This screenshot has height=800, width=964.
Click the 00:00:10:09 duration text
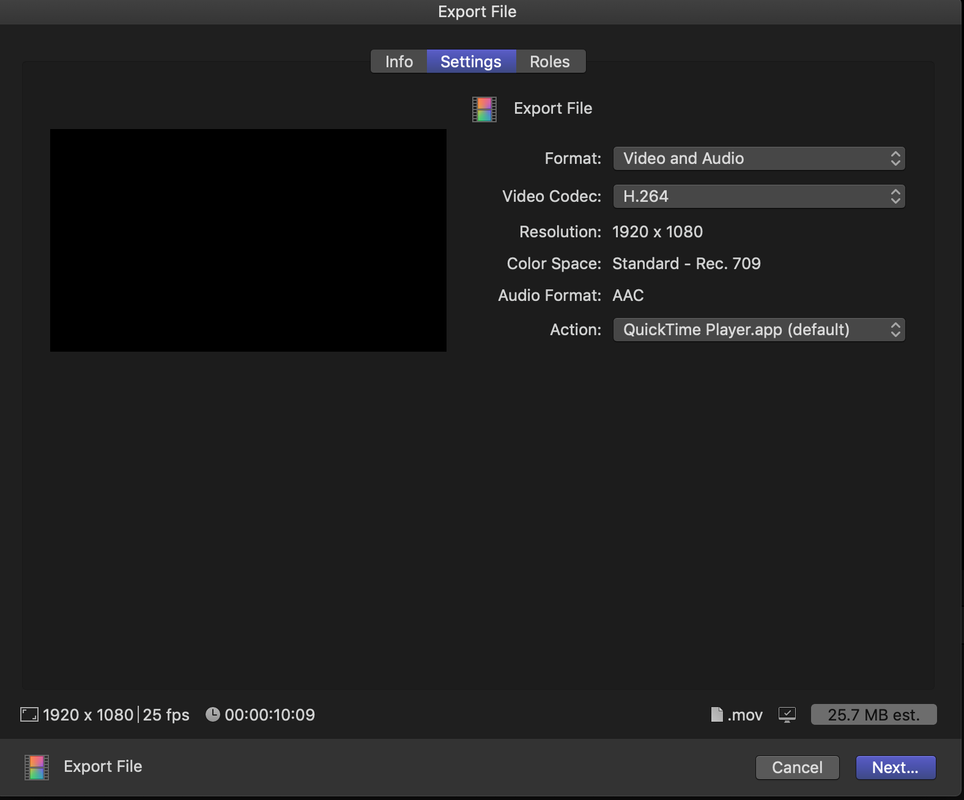coord(270,715)
